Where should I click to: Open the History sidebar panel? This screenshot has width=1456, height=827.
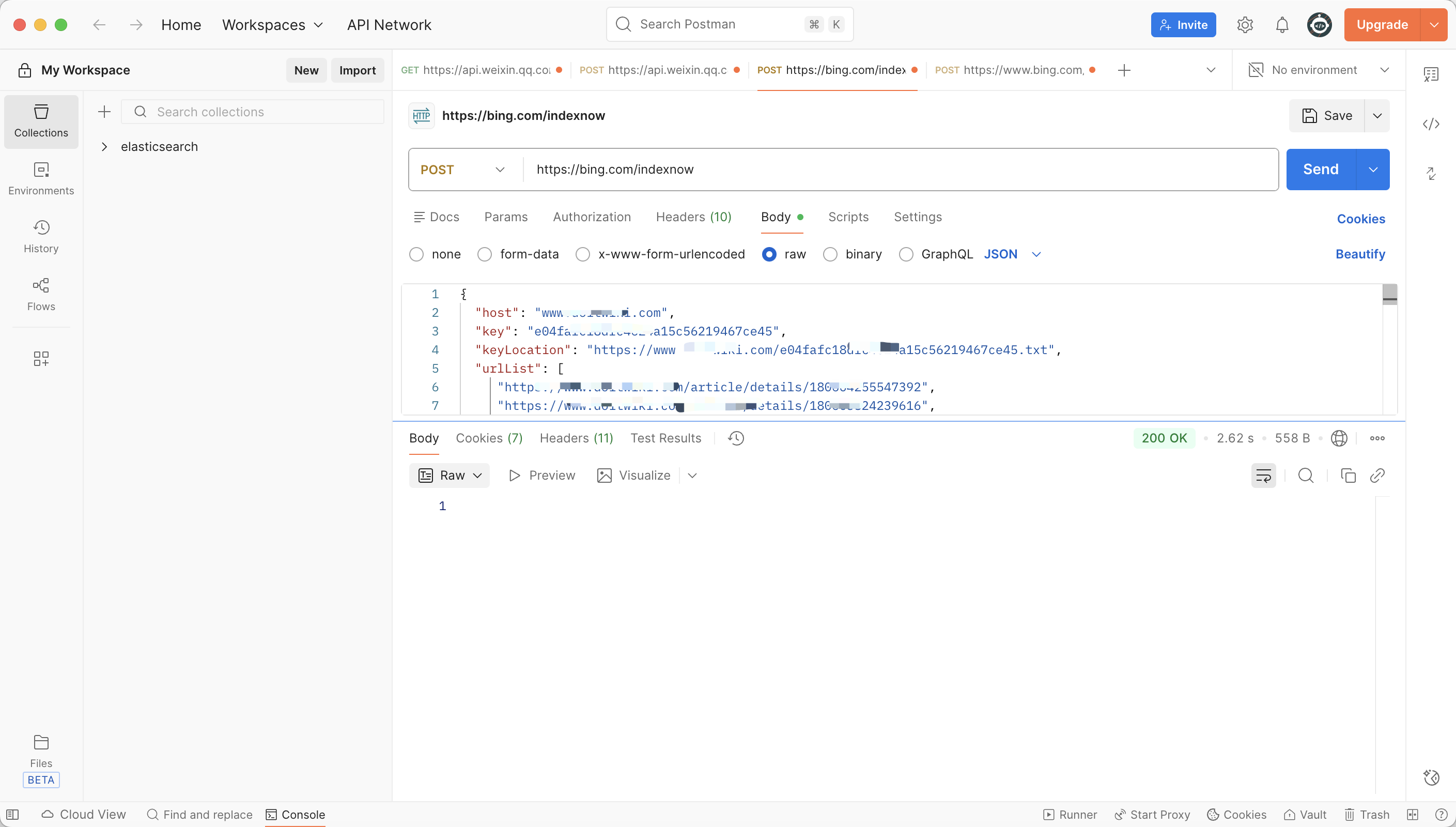tap(41, 236)
